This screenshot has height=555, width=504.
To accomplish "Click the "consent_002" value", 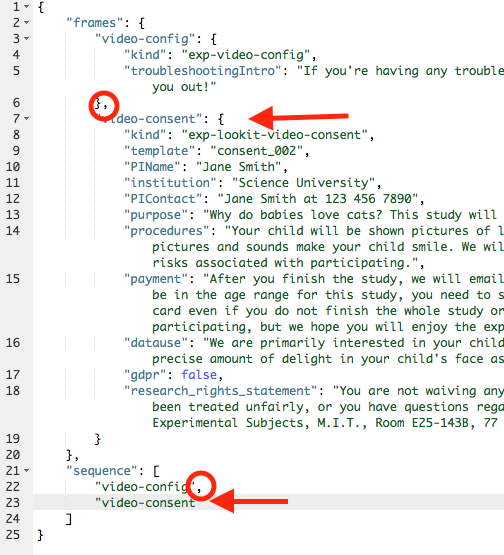I will 257,151.
